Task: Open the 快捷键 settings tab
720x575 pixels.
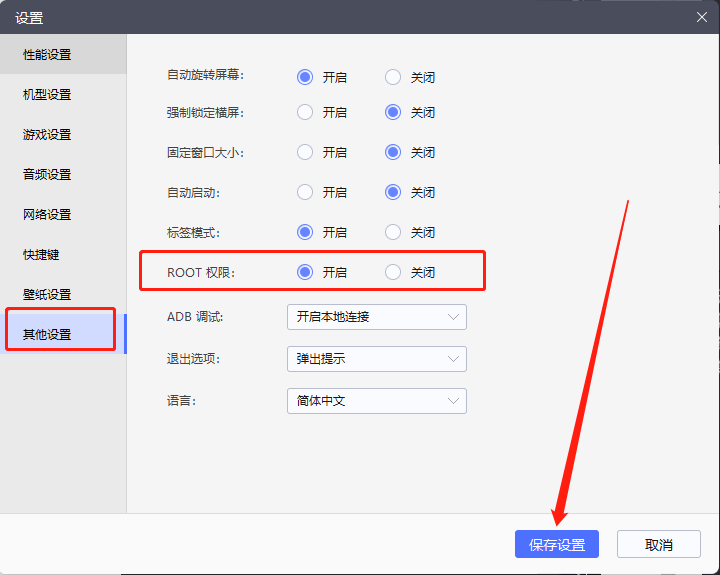Action: pos(63,254)
